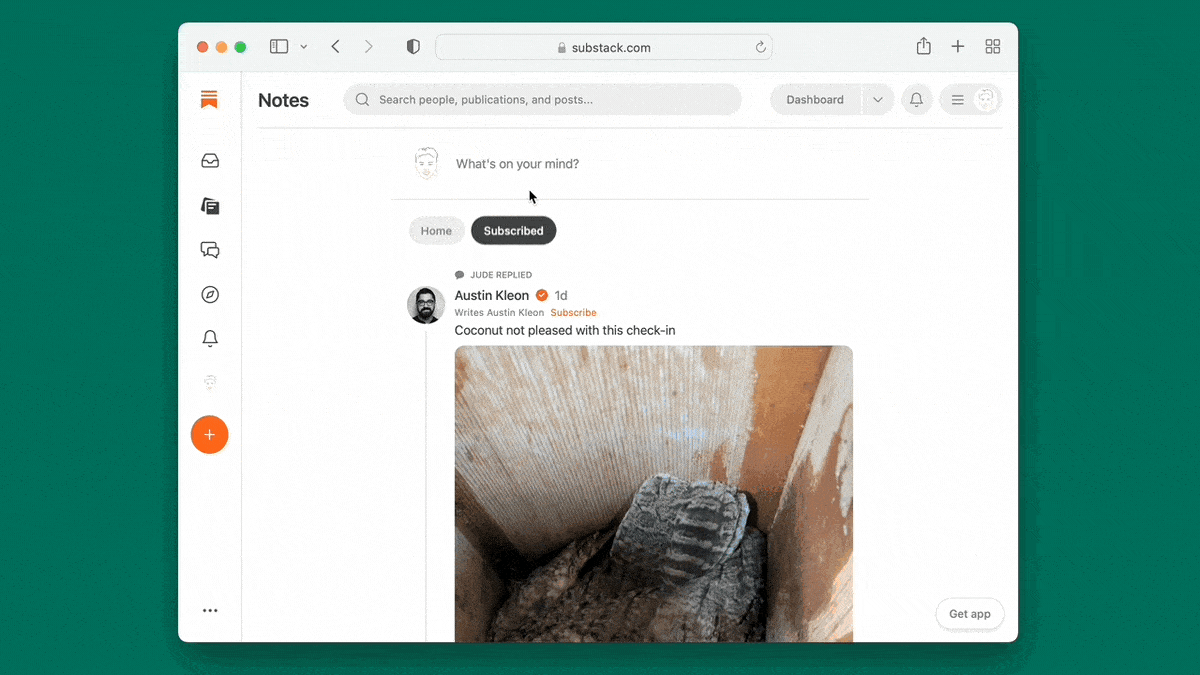Click the Safari share icon
The image size is (1200, 675).
923,46
